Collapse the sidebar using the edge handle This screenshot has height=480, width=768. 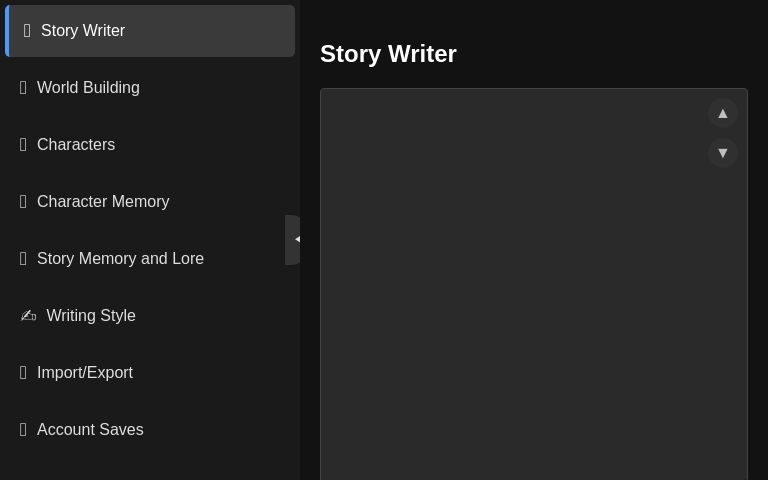[293, 240]
